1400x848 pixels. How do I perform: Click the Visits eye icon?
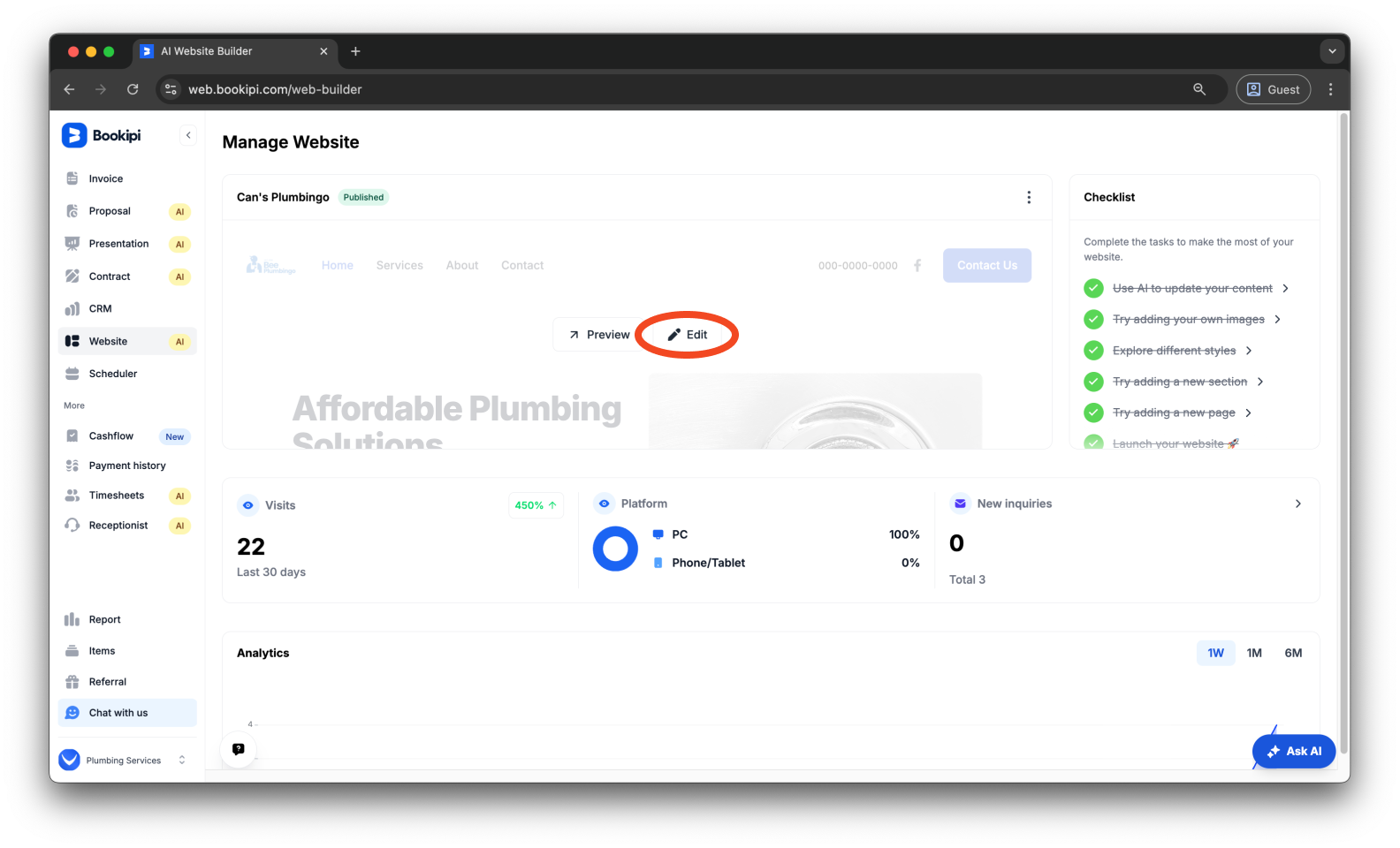click(x=247, y=505)
